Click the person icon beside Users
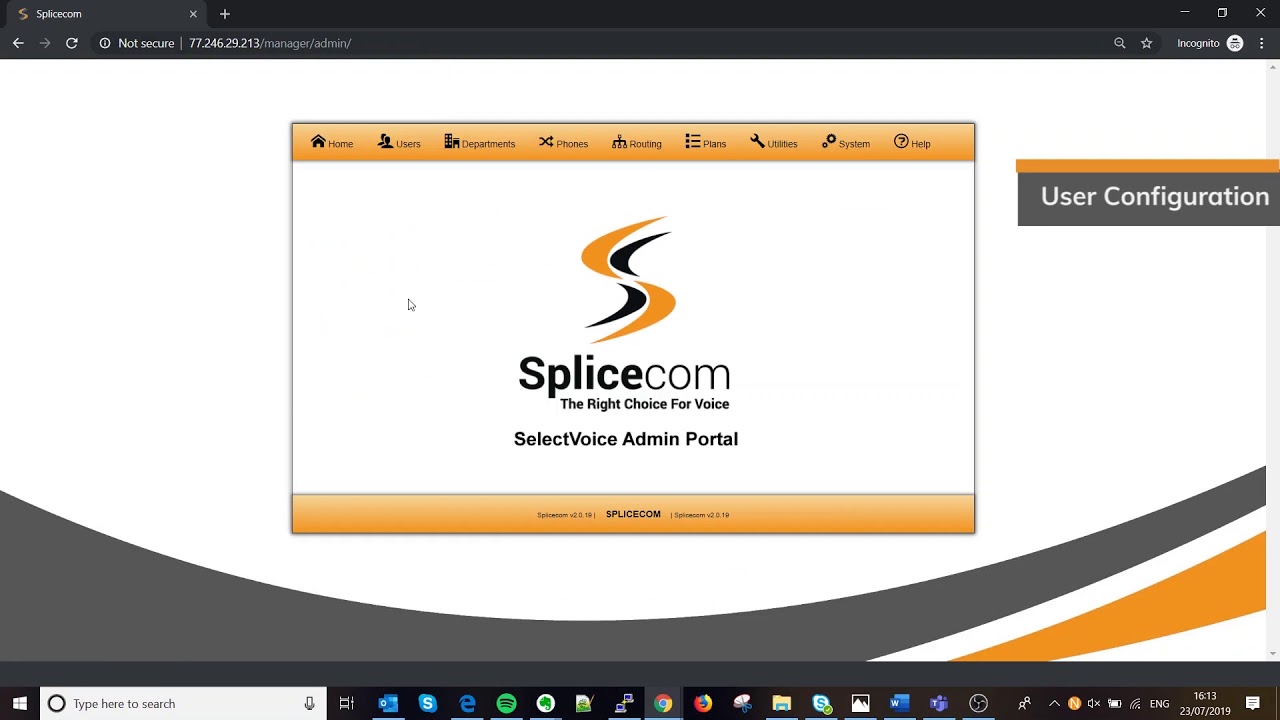 385,142
